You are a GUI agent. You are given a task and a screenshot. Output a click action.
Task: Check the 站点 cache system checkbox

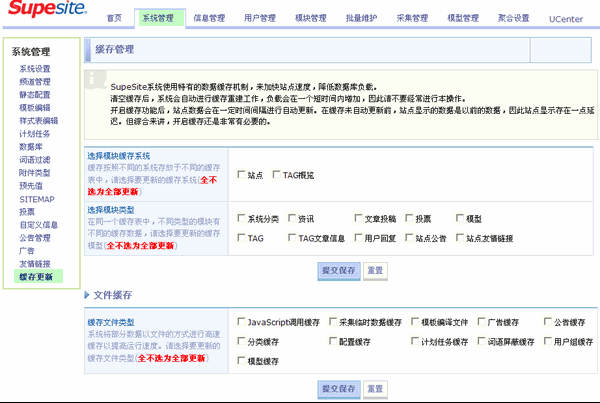tap(241, 175)
